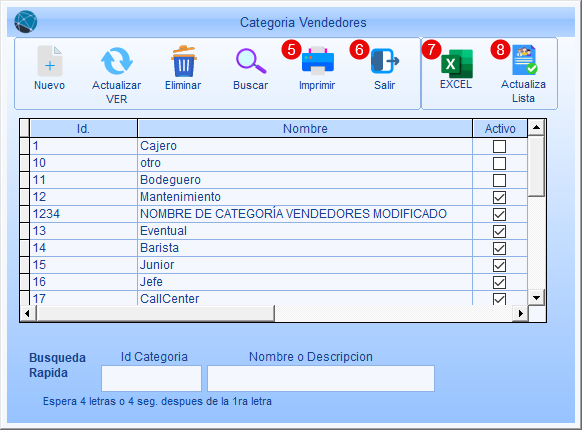Click the table's scroll down arrow
The height and width of the screenshot is (430, 582).
pos(536,297)
